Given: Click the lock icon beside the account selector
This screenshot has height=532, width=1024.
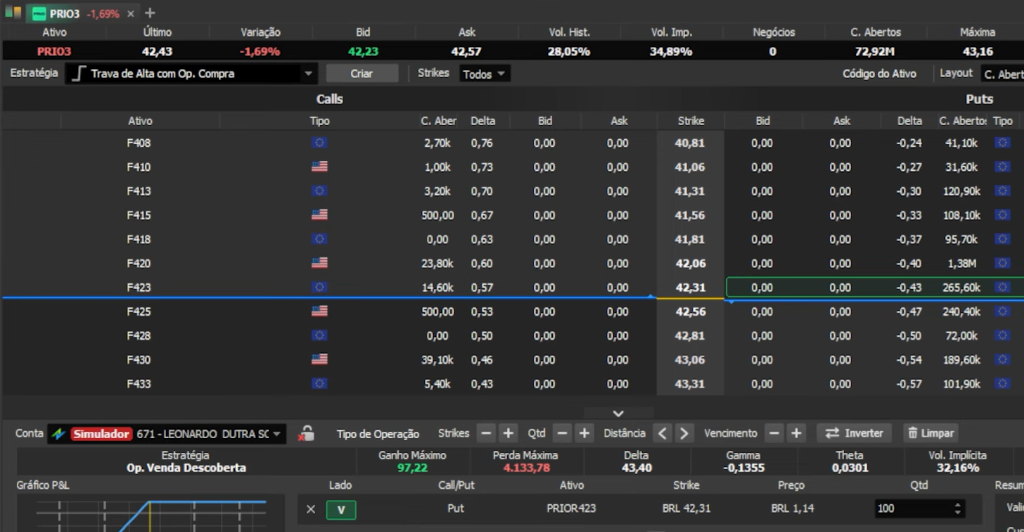Looking at the screenshot, I should [x=307, y=434].
